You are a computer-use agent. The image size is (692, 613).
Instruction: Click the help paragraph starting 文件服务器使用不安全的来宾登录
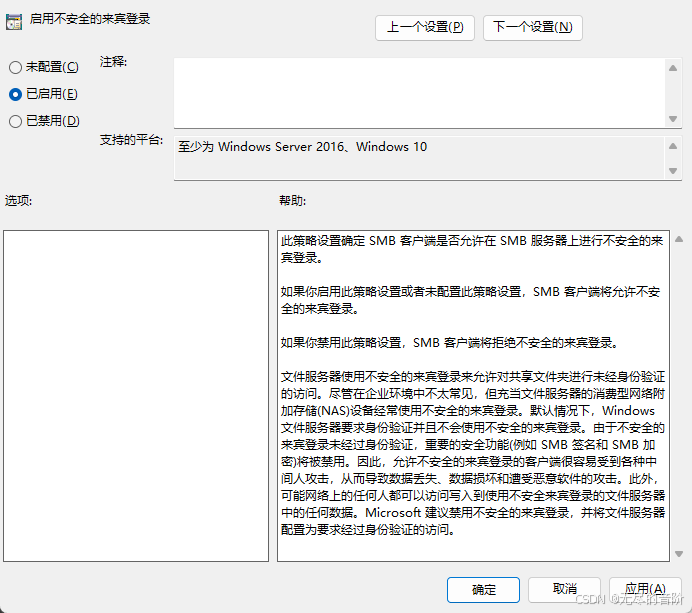click(473, 453)
